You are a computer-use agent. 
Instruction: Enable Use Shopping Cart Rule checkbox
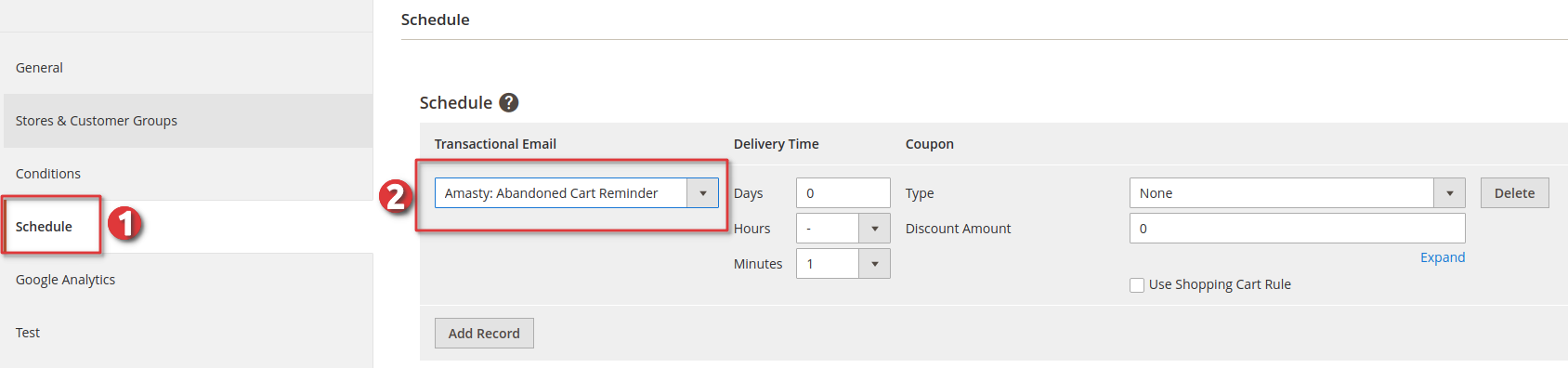[1137, 285]
